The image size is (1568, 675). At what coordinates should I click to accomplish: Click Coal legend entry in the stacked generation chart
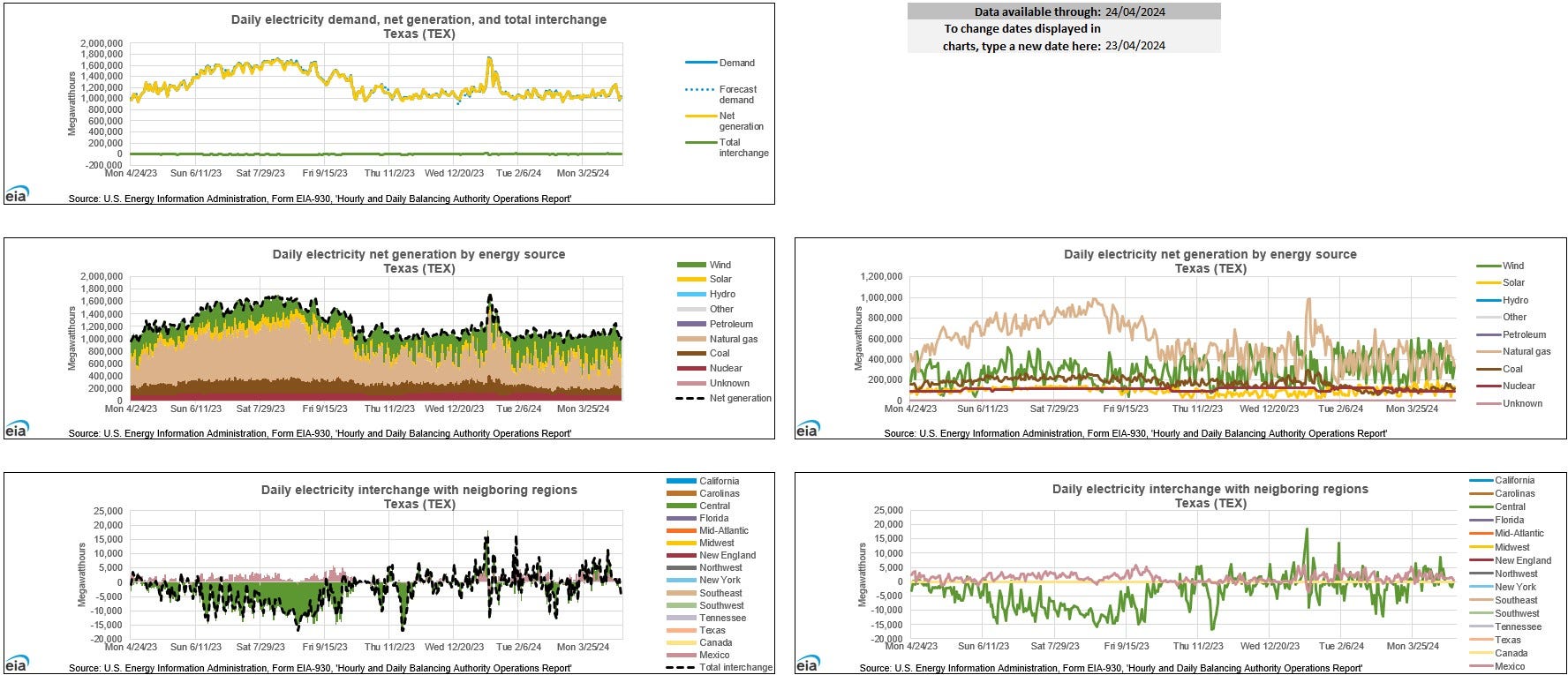point(704,353)
